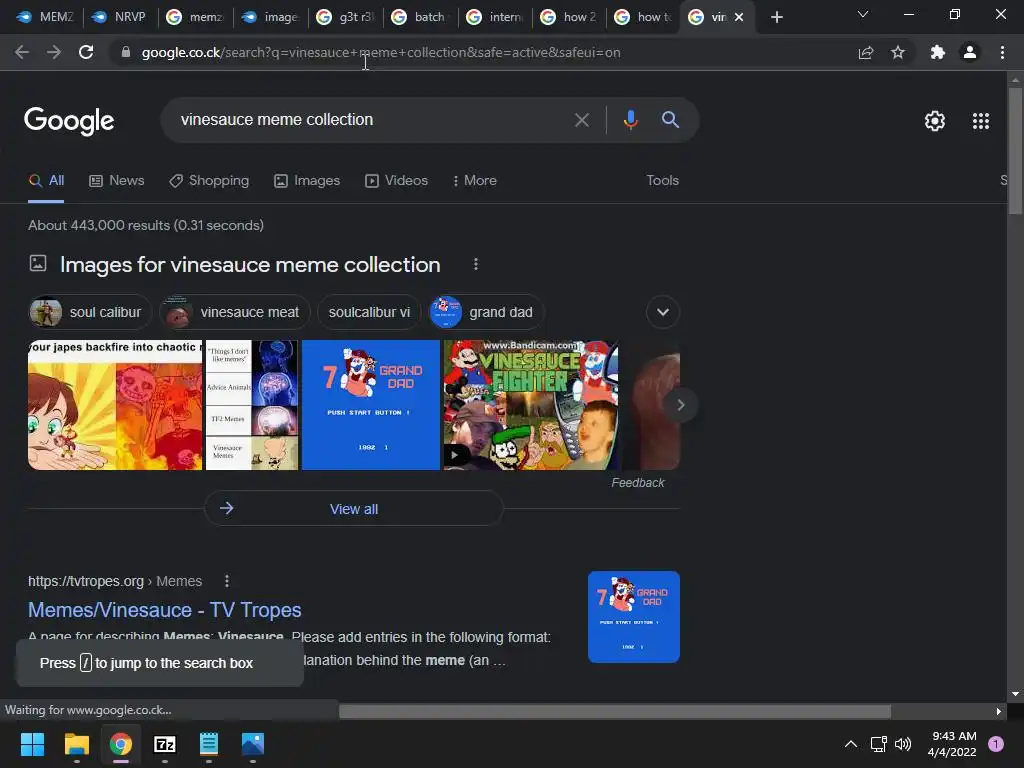Open the Memes/Vinesauce - TV Tropes link
Image resolution: width=1024 pixels, height=768 pixels.
[x=165, y=609]
